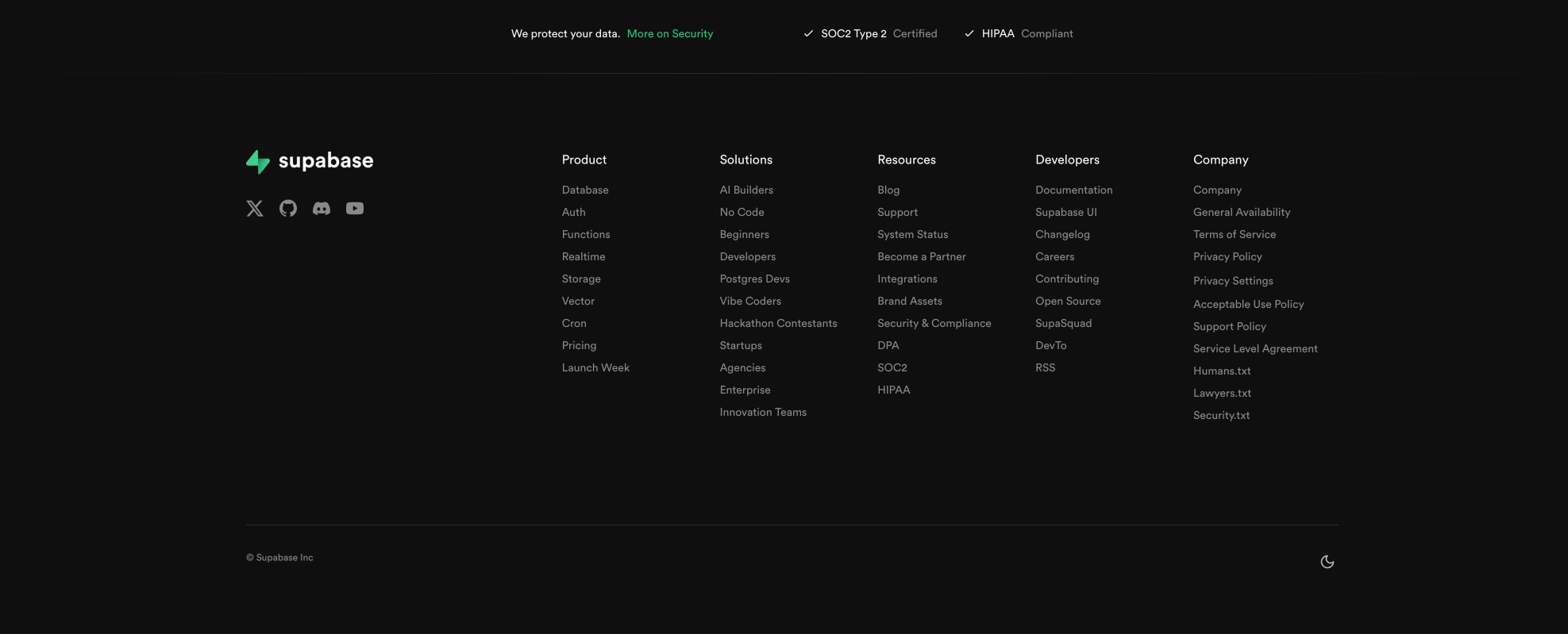This screenshot has width=1568, height=634.
Task: Open Hackathon Contestants link
Action: click(779, 323)
